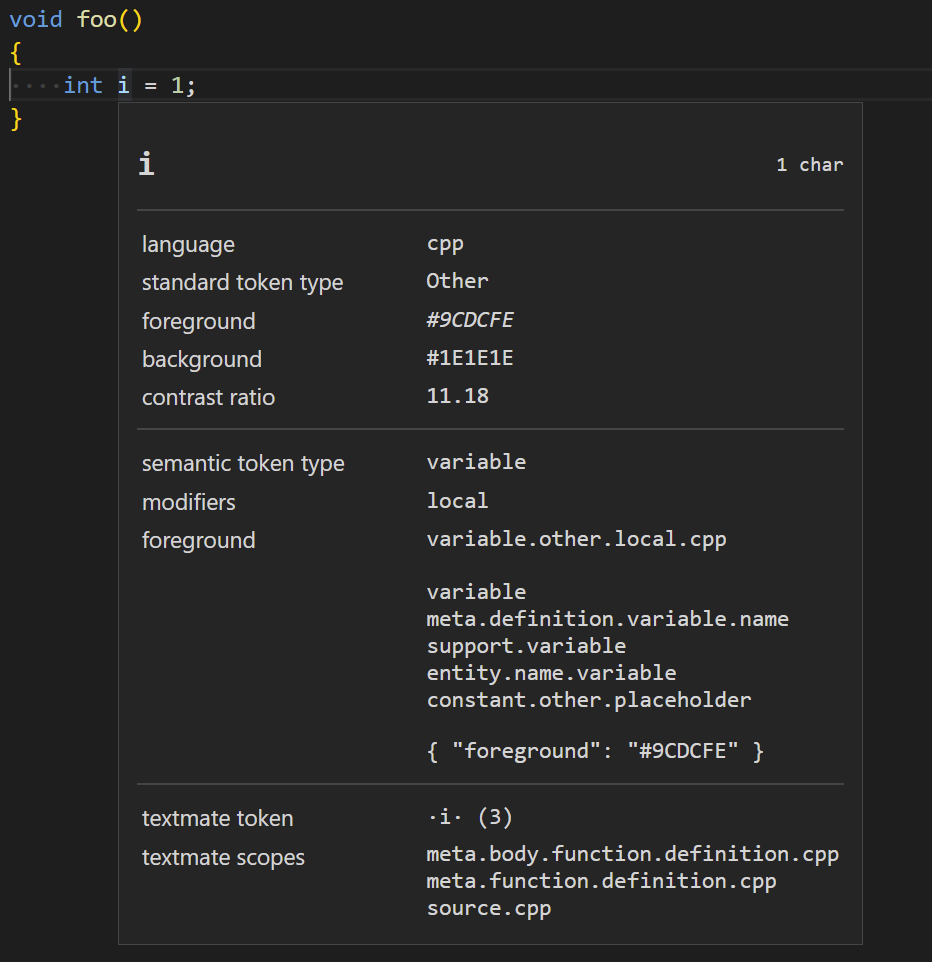This screenshot has width=932, height=962.
Task: Click 'constant.other.placeholder' scope entry
Action: tap(589, 700)
